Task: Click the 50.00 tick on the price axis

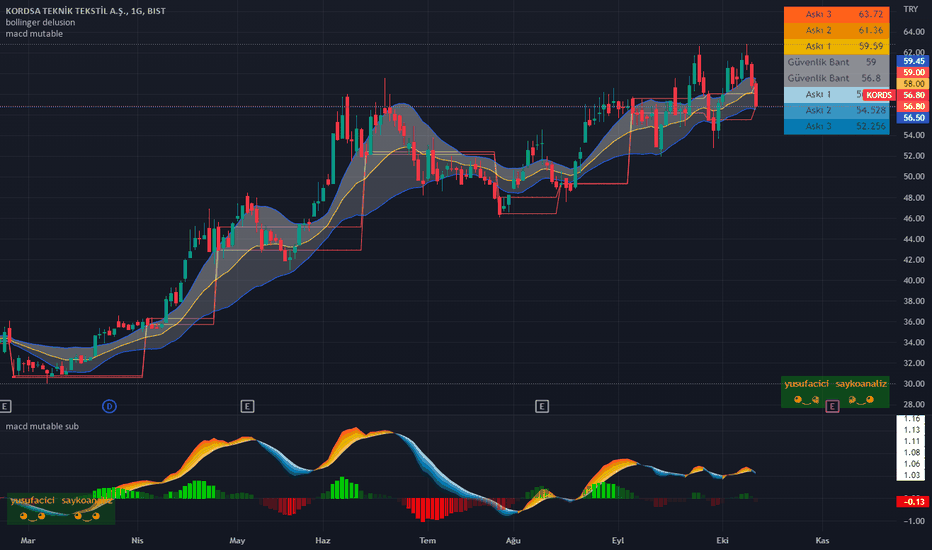Action: tap(914, 177)
